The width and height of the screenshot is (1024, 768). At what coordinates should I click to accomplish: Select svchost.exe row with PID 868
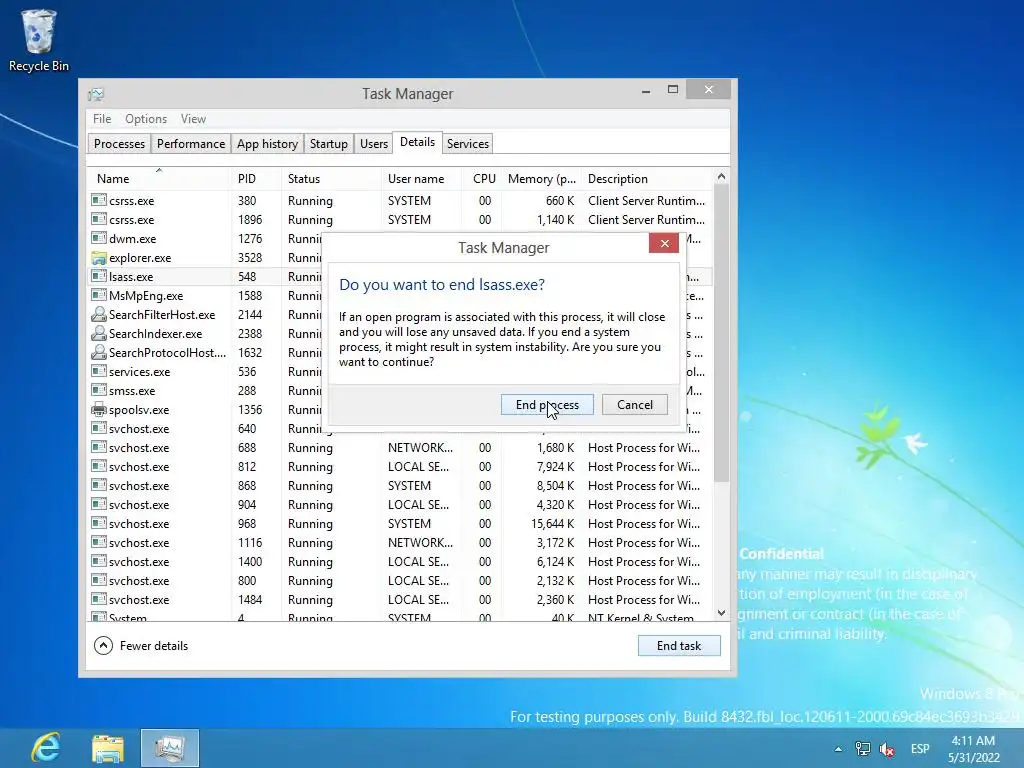click(x=400, y=486)
